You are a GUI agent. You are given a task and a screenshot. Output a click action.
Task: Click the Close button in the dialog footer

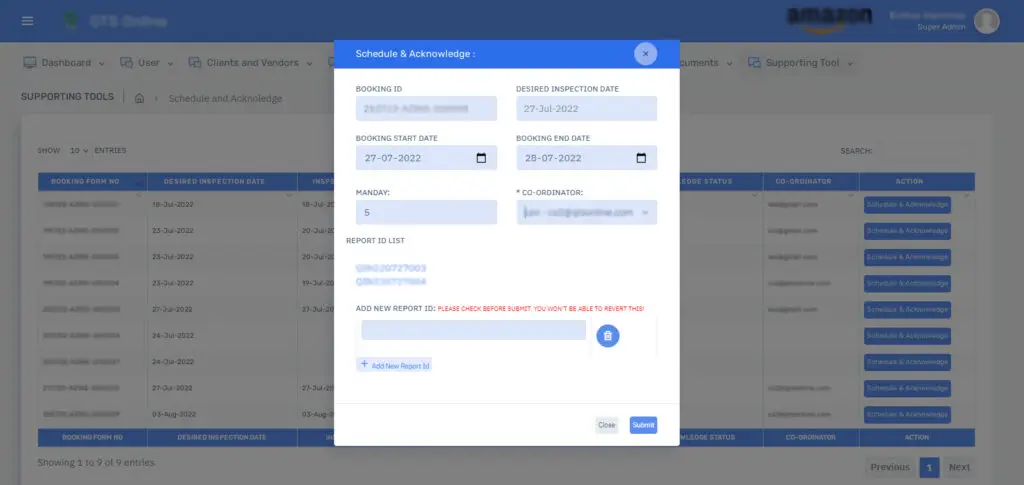click(x=606, y=425)
